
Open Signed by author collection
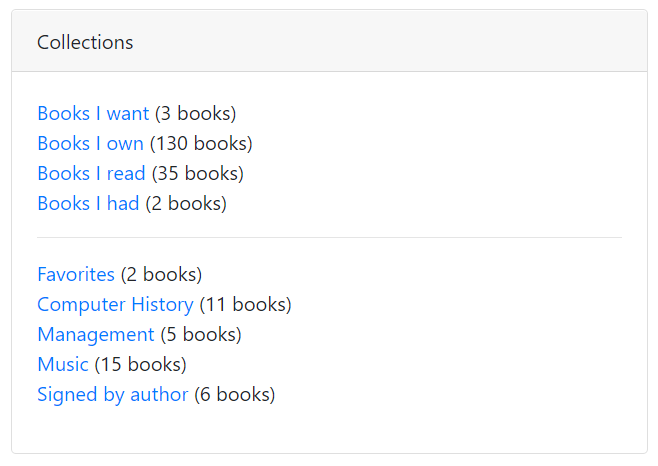point(112,394)
